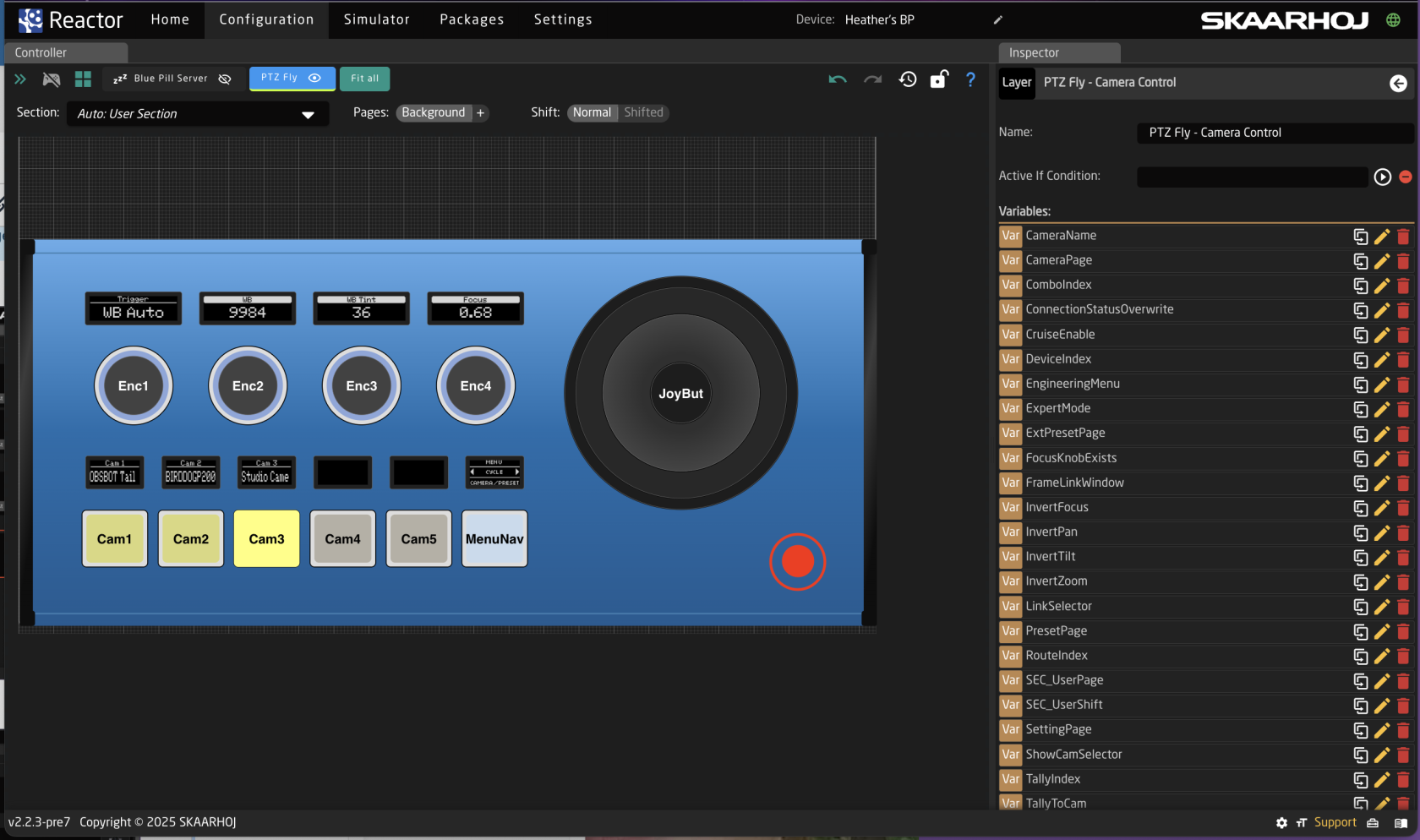Viewport: 1420px width, 840px height.
Task: Add a new page with plus button
Action: (x=481, y=113)
